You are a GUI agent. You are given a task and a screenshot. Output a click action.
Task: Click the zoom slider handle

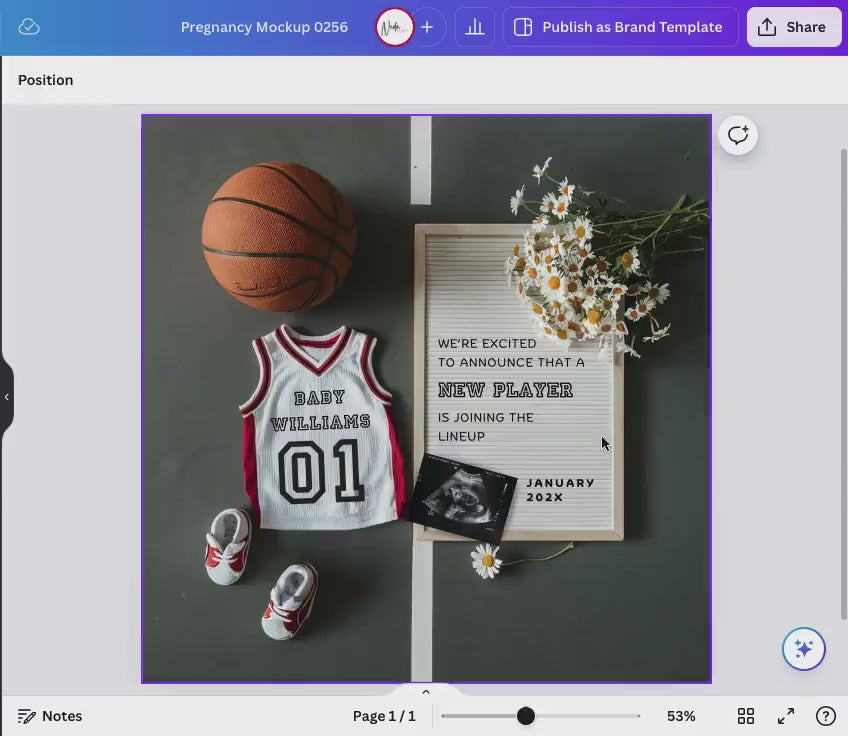pyautogui.click(x=526, y=716)
